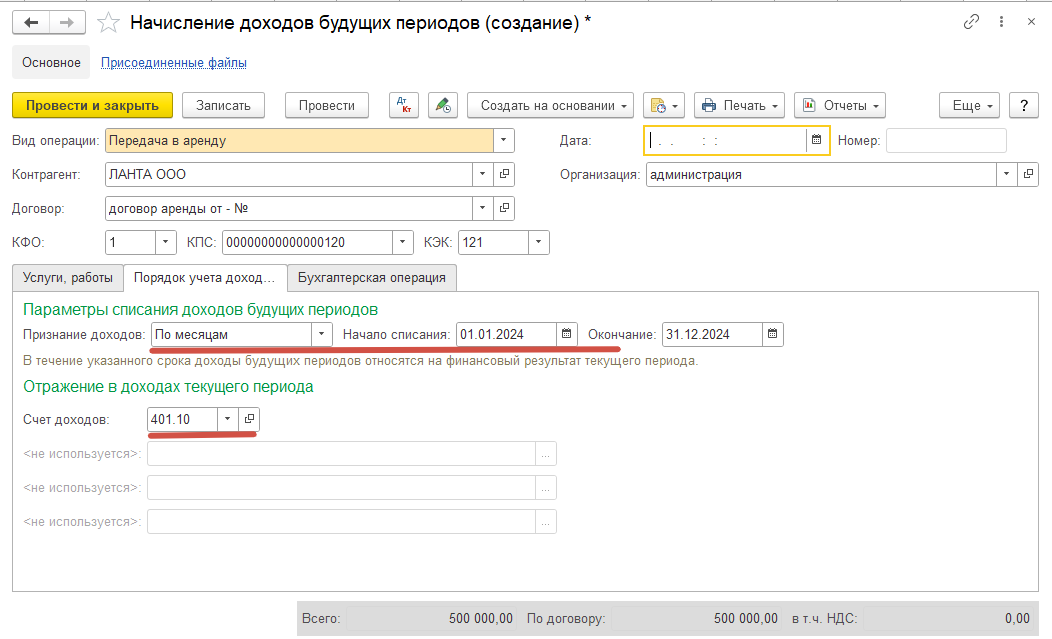Click ellipsis of third не используется field

pos(545,522)
